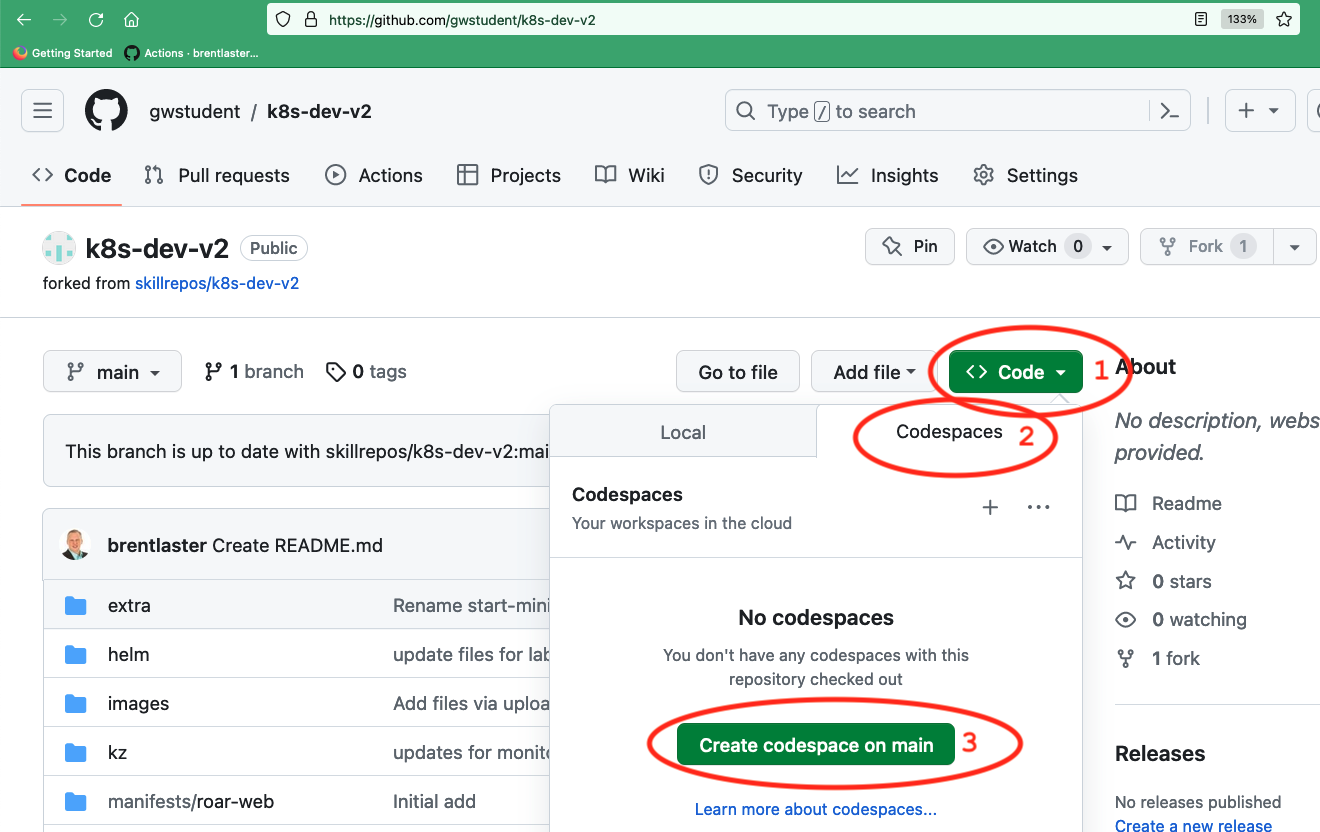
Task: Bookmark this page with star icon
Action: [x=1284, y=19]
